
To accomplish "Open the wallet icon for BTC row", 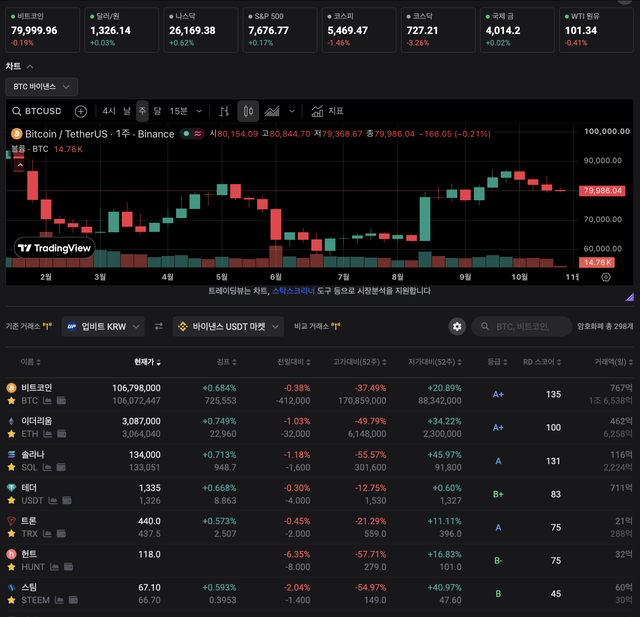I will [61, 401].
